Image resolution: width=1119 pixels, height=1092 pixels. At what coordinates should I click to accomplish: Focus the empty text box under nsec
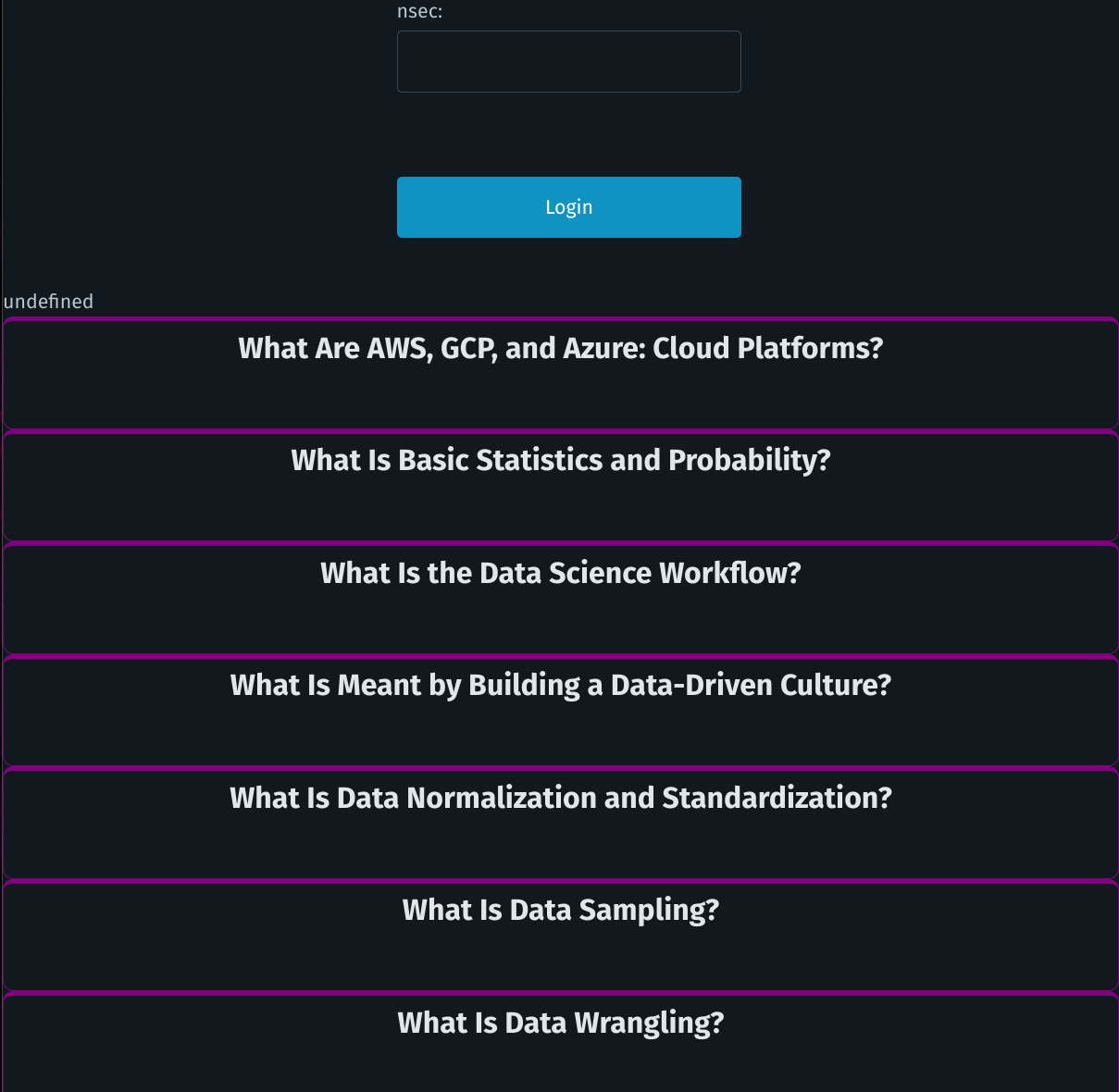coord(568,61)
